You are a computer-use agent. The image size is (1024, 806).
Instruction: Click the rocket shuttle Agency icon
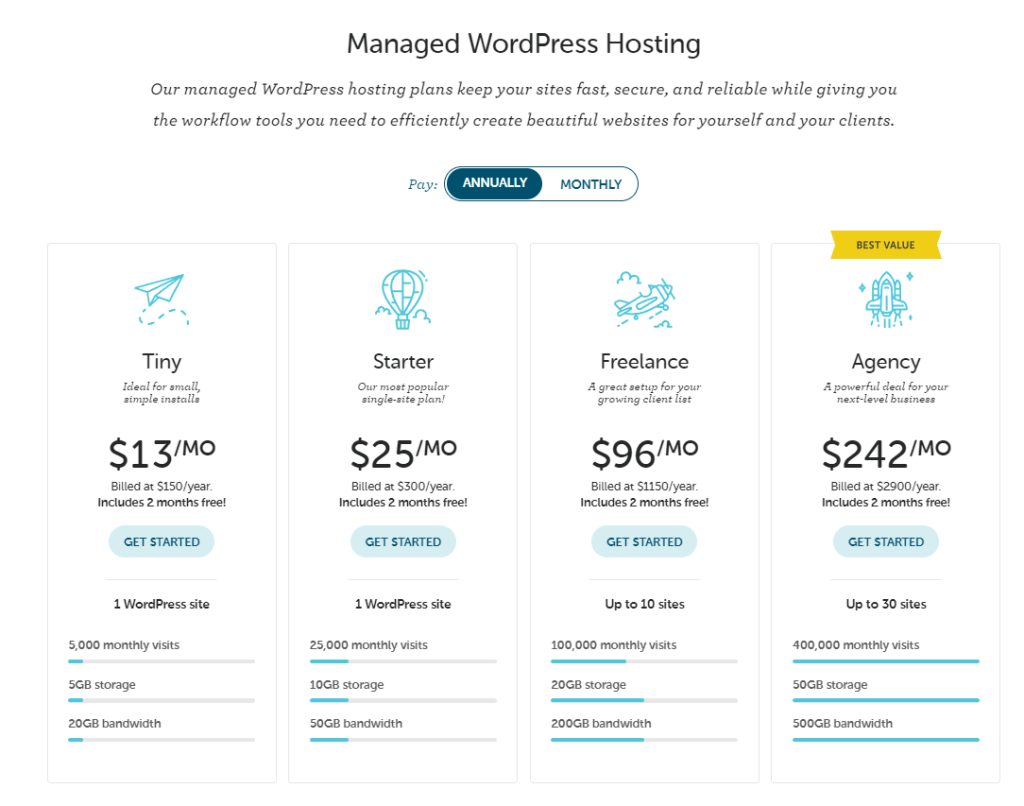[x=885, y=298]
